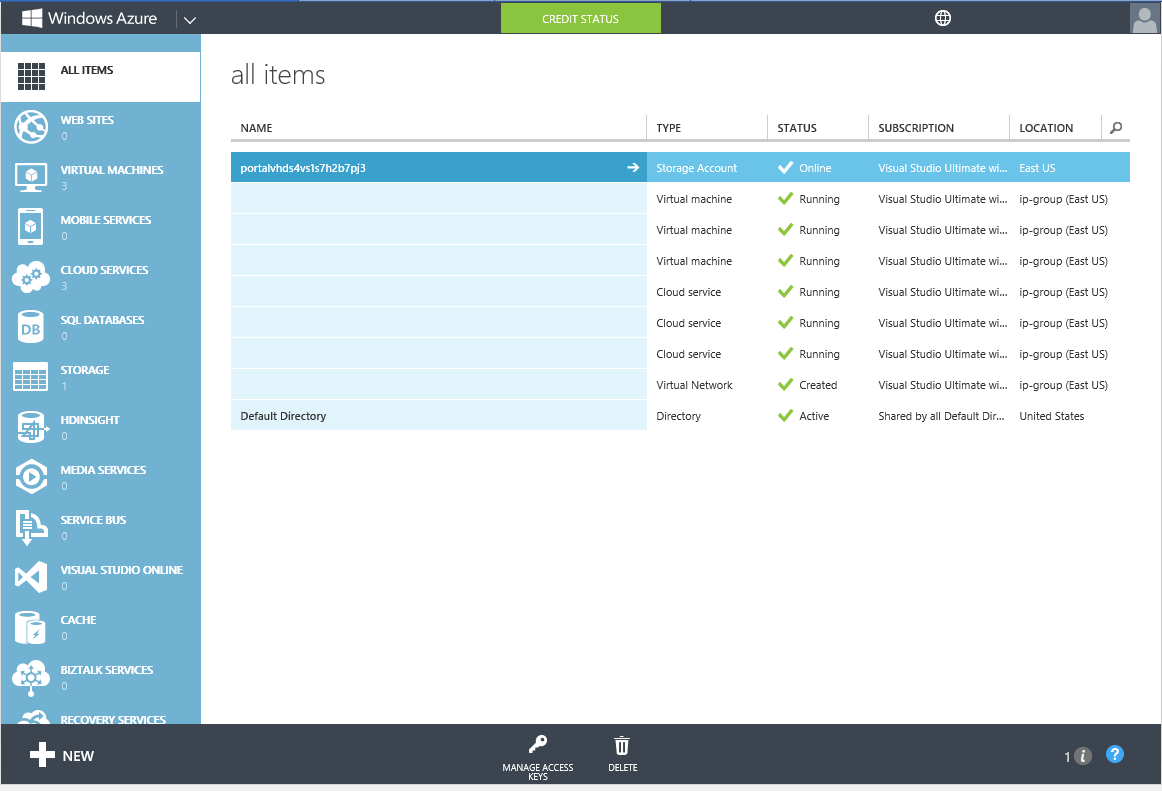Click the plus icon next to NEW
This screenshot has height=791, width=1162.
(x=42, y=755)
